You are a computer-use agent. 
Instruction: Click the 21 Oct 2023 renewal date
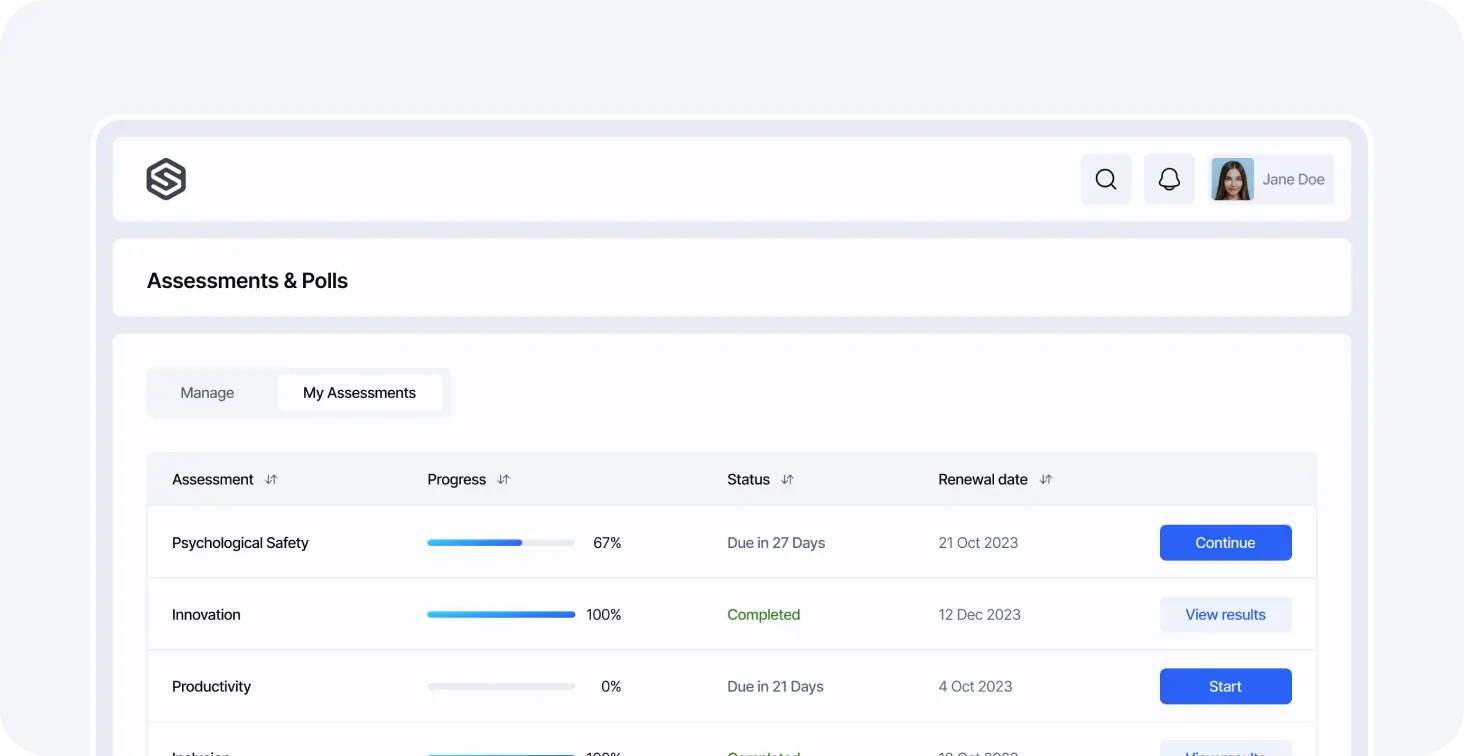[978, 543]
